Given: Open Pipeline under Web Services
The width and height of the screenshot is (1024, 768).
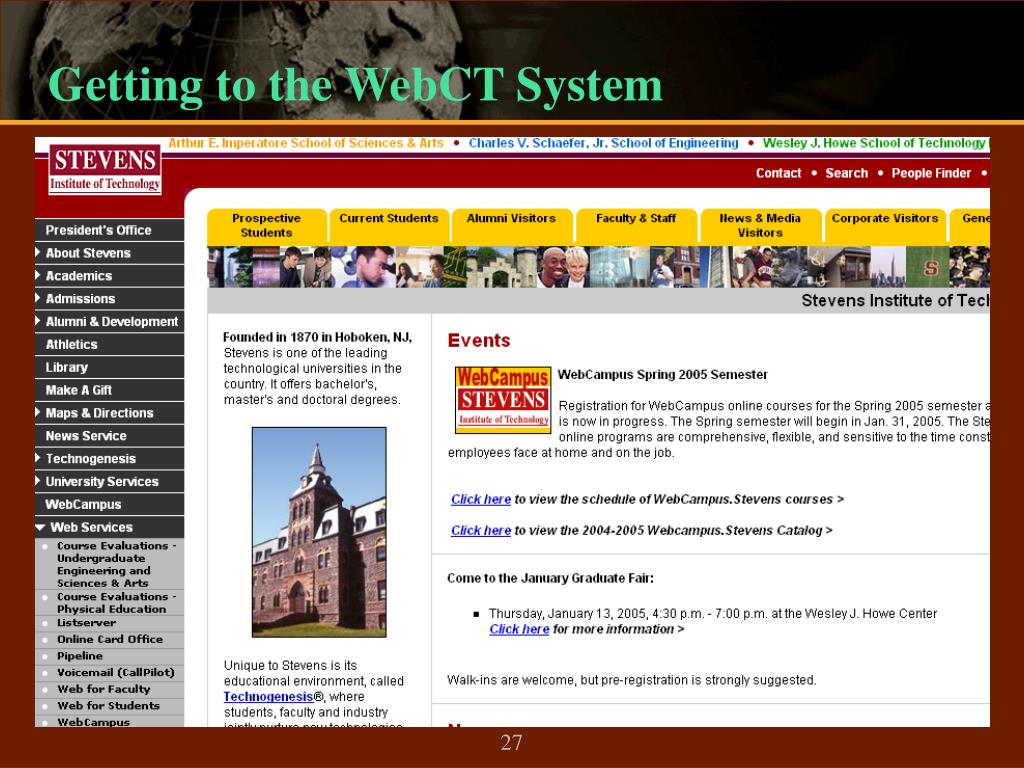Looking at the screenshot, I should pos(80,656).
